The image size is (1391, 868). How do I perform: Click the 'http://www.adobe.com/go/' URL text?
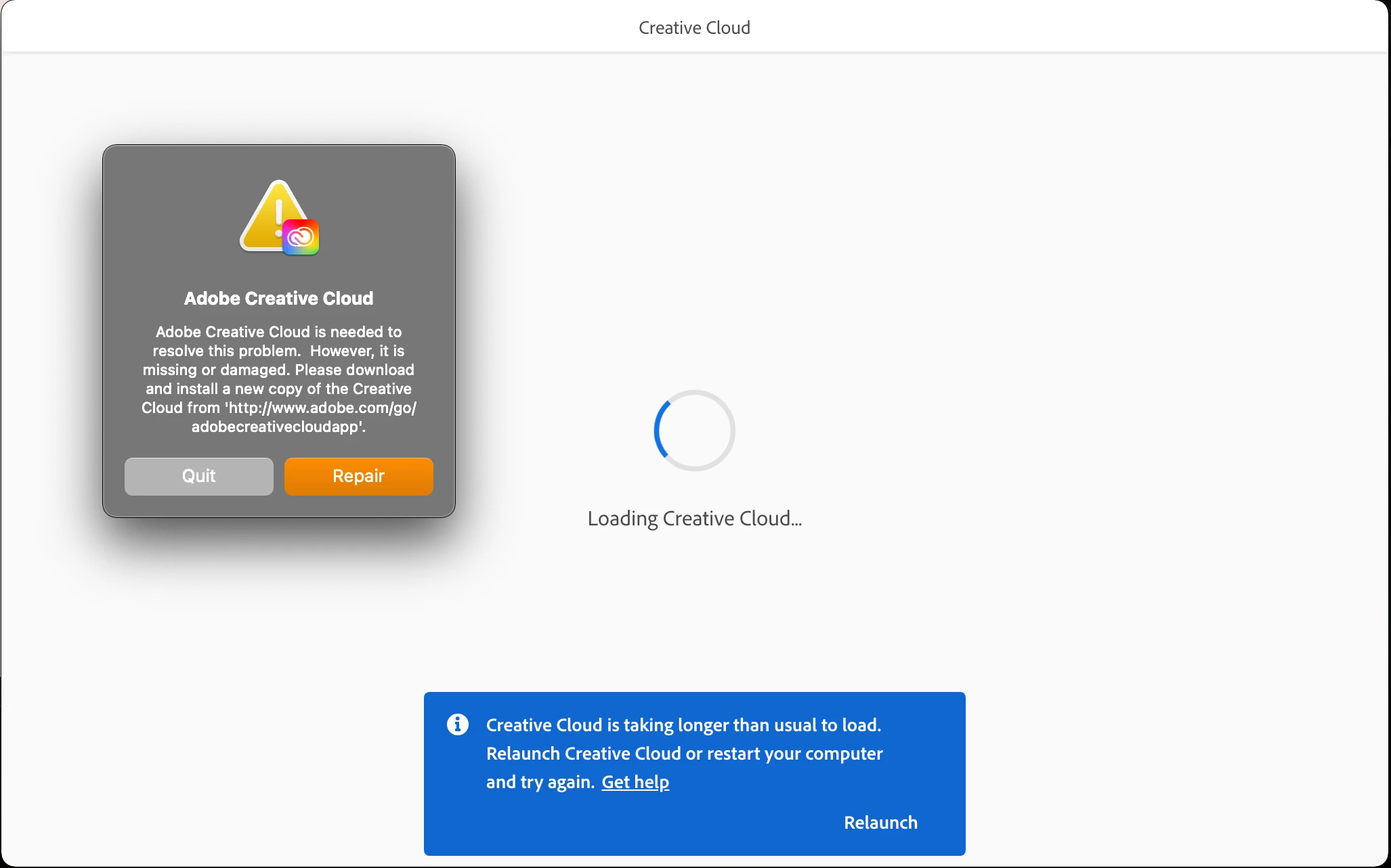point(321,408)
